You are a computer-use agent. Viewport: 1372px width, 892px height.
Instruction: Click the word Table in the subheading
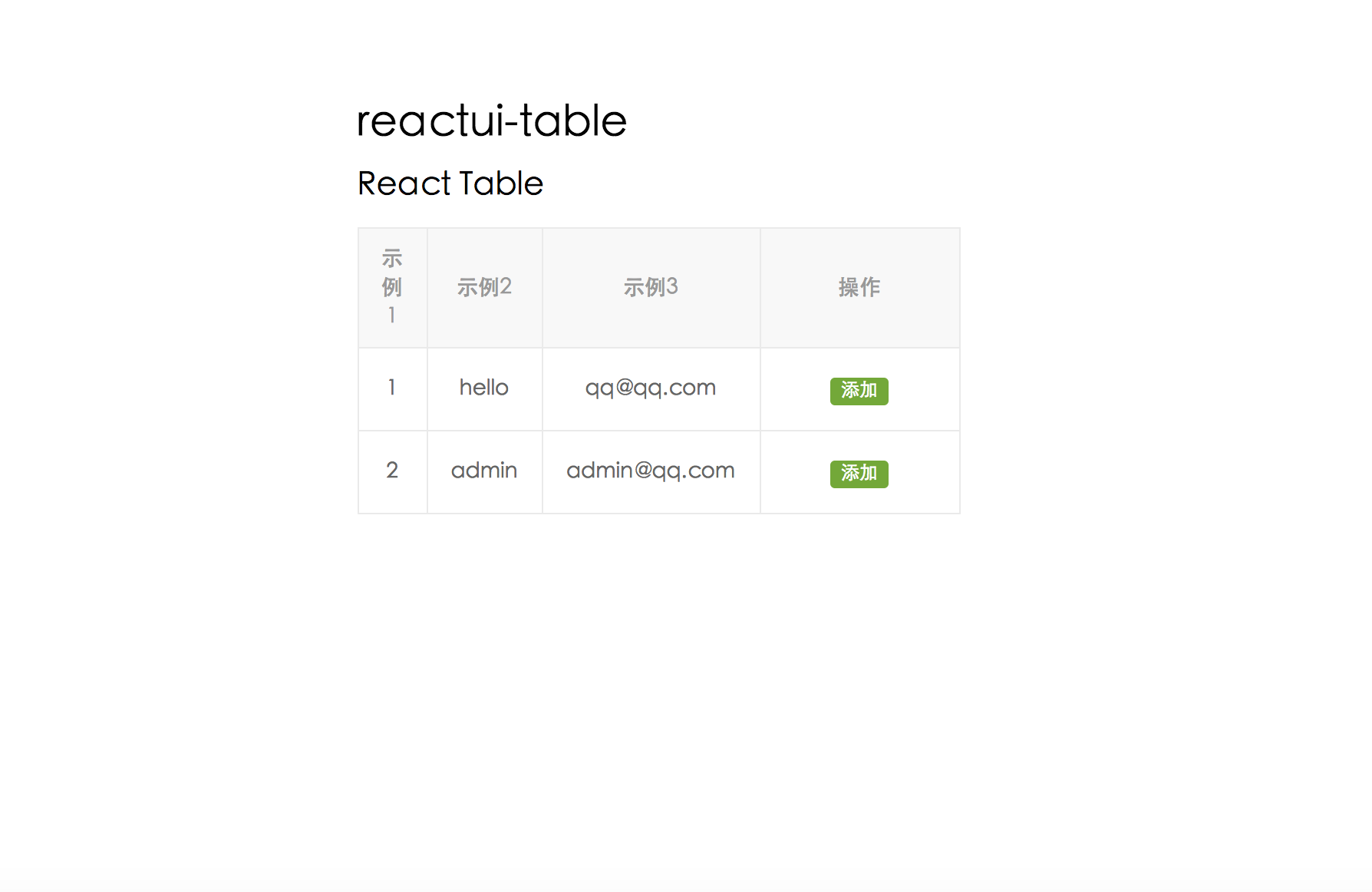[x=501, y=184]
